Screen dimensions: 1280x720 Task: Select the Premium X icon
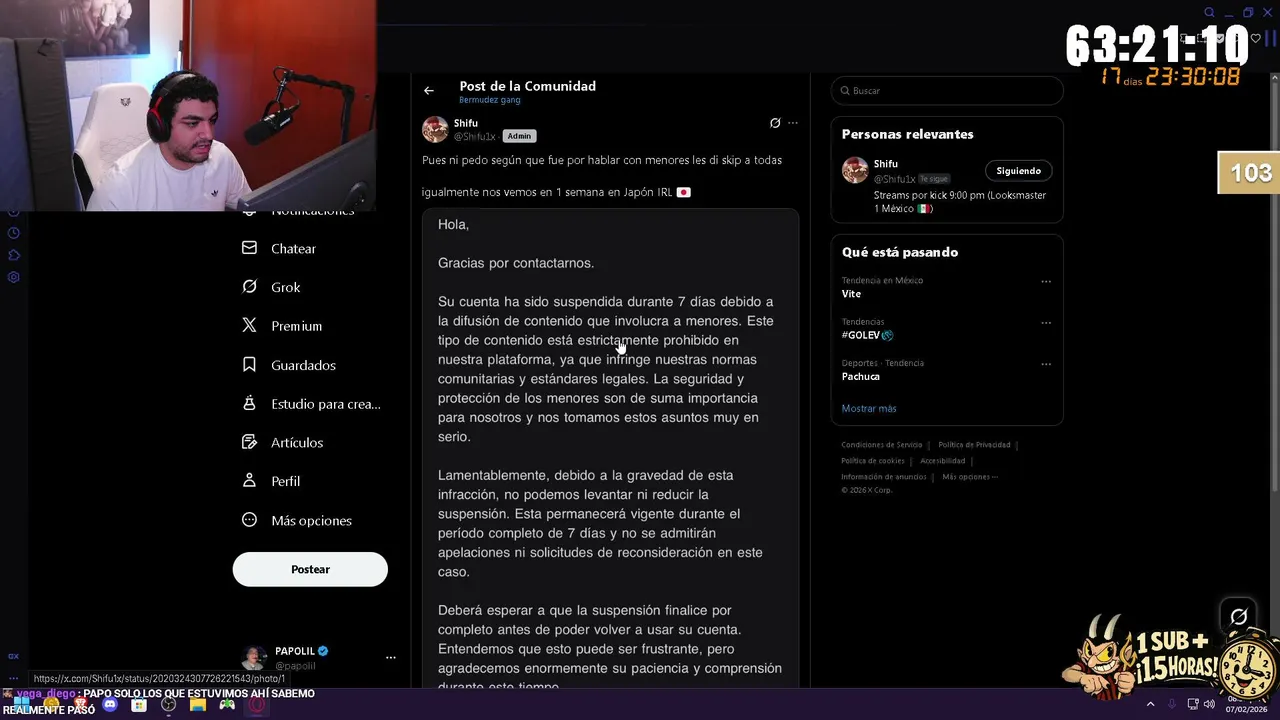(x=249, y=326)
